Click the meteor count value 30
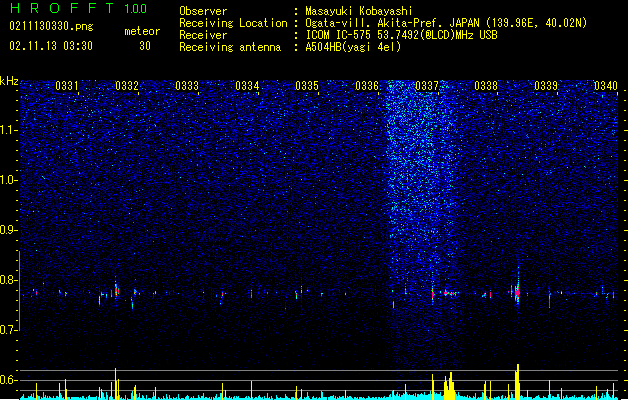Screen dimensions: 629x400 click(x=145, y=46)
